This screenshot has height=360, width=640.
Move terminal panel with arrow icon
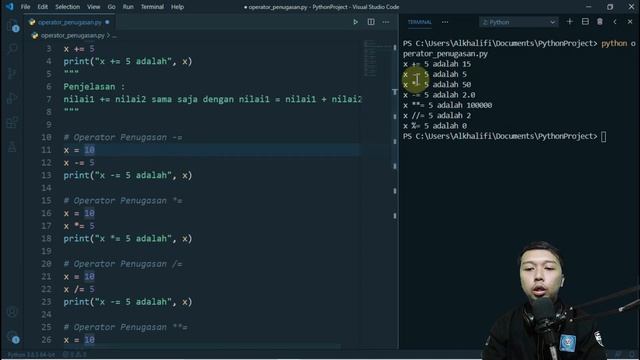pyautogui.click(x=615, y=22)
